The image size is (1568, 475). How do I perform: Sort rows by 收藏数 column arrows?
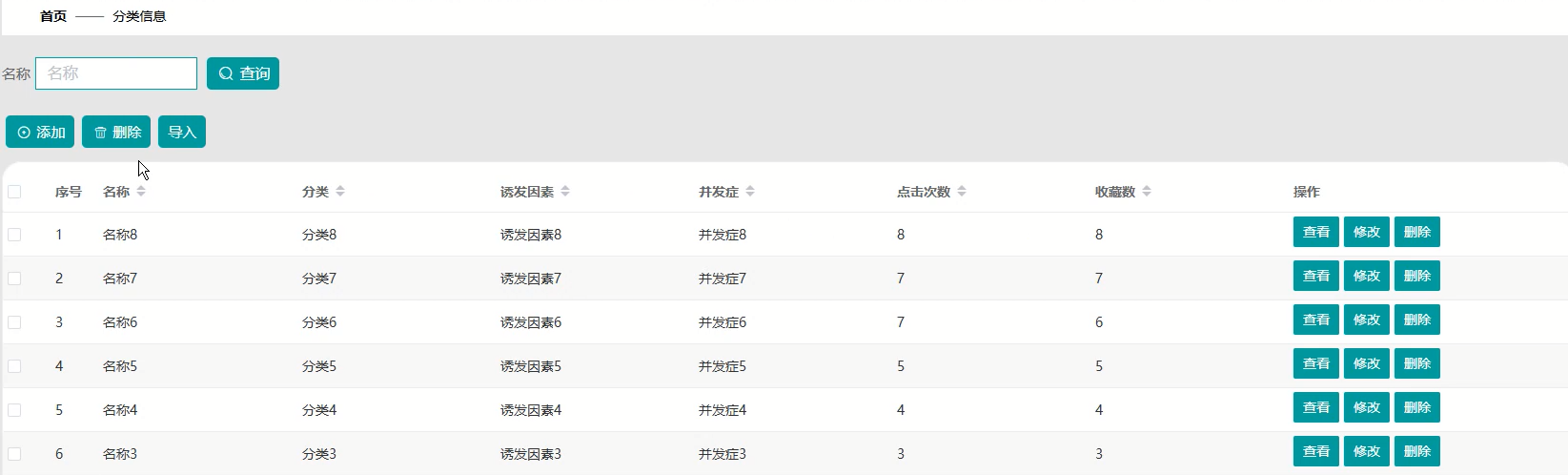click(x=1147, y=192)
